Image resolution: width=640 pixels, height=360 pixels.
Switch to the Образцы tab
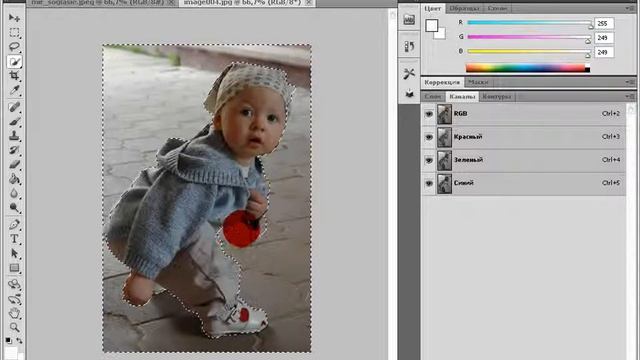(464, 8)
